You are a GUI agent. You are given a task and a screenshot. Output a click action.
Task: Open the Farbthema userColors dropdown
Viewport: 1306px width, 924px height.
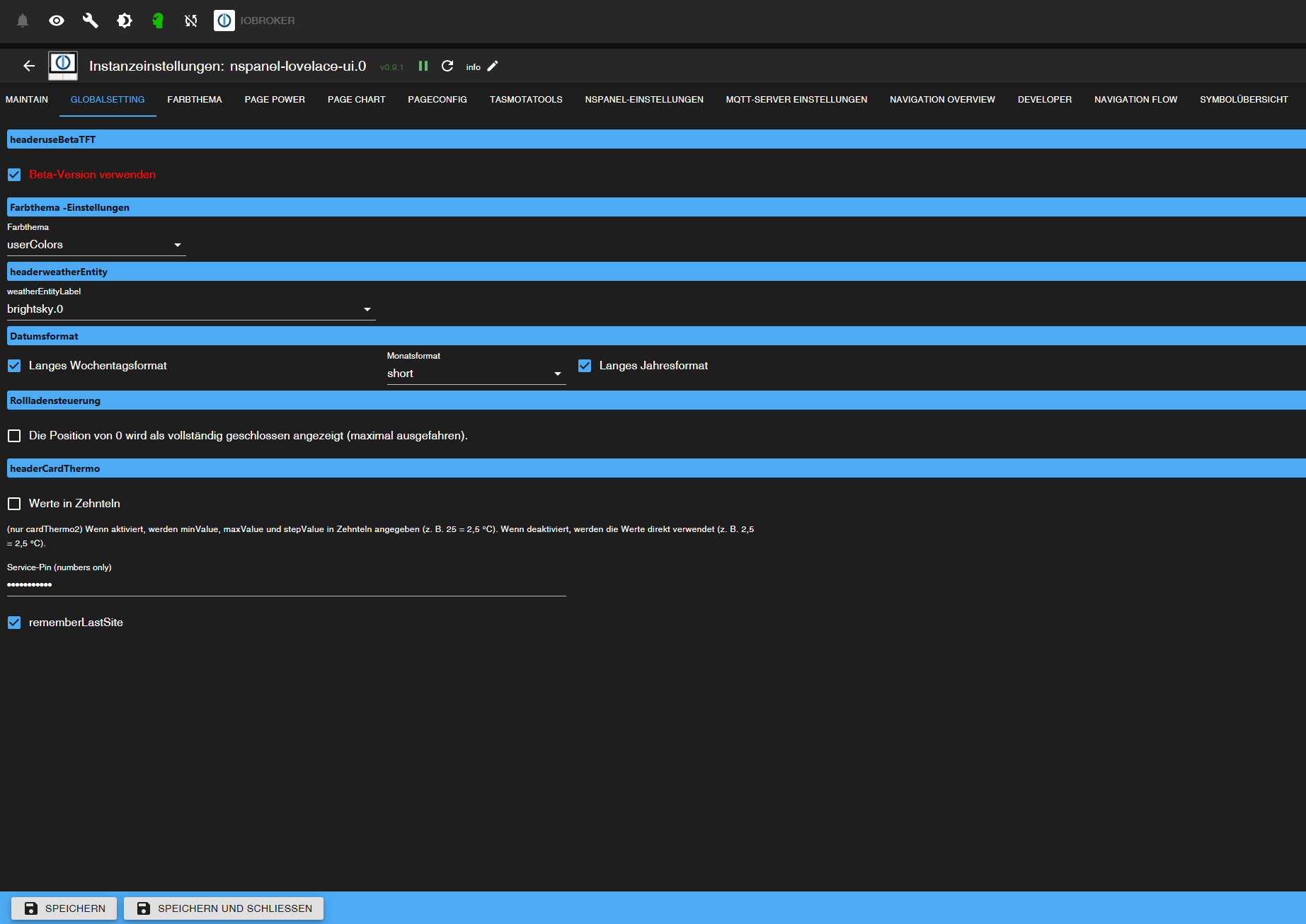coord(178,245)
